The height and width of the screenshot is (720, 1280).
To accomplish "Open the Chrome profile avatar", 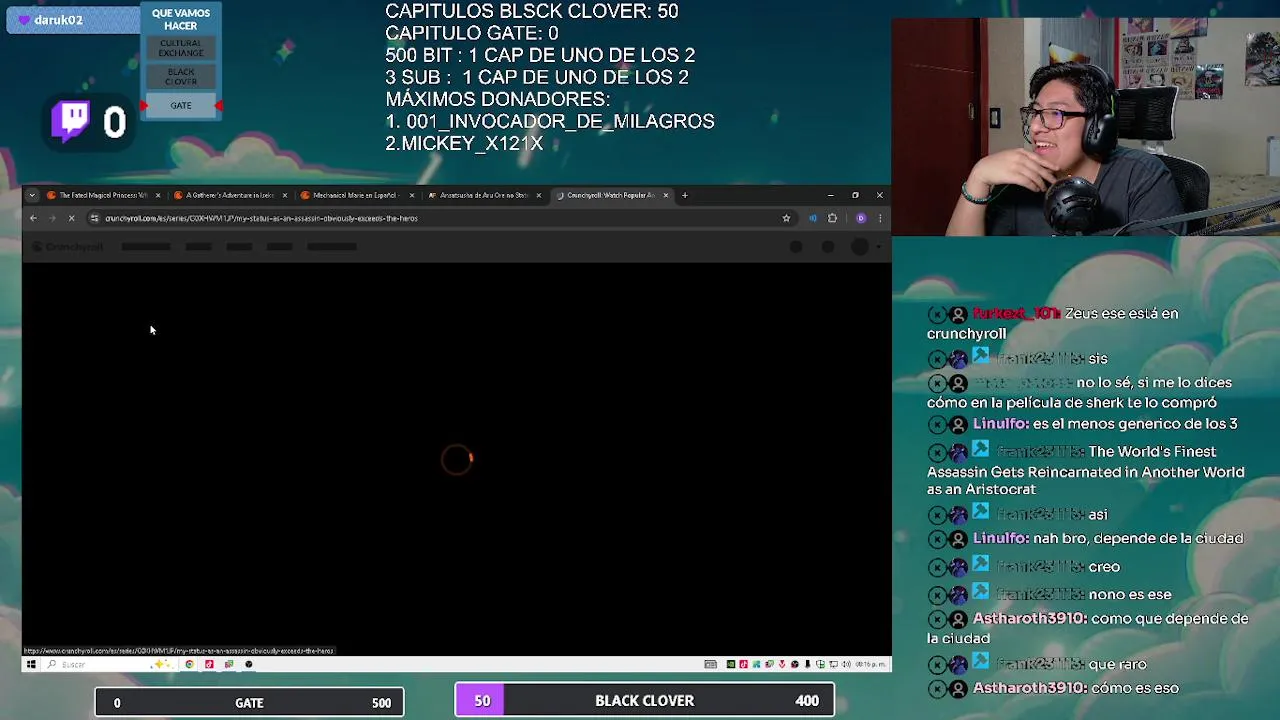I will pos(861,218).
